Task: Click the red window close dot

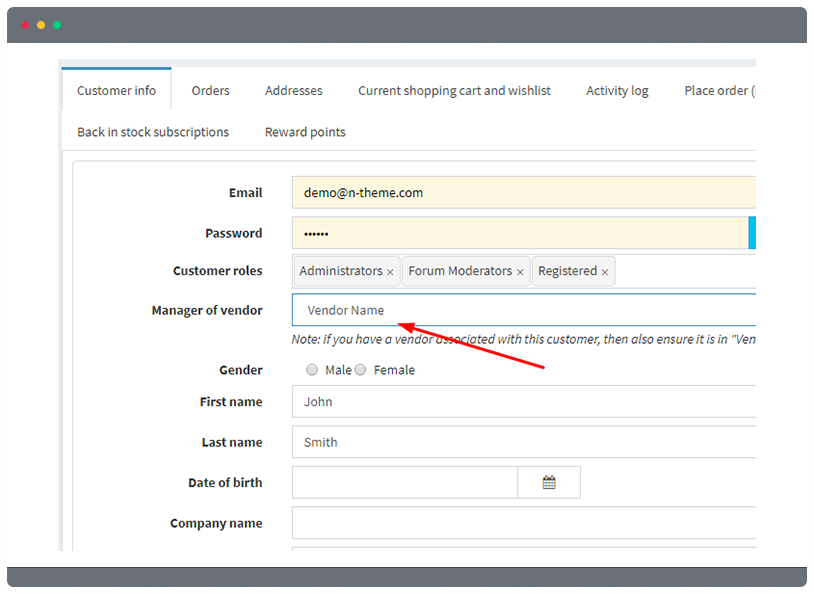Action: pos(25,25)
